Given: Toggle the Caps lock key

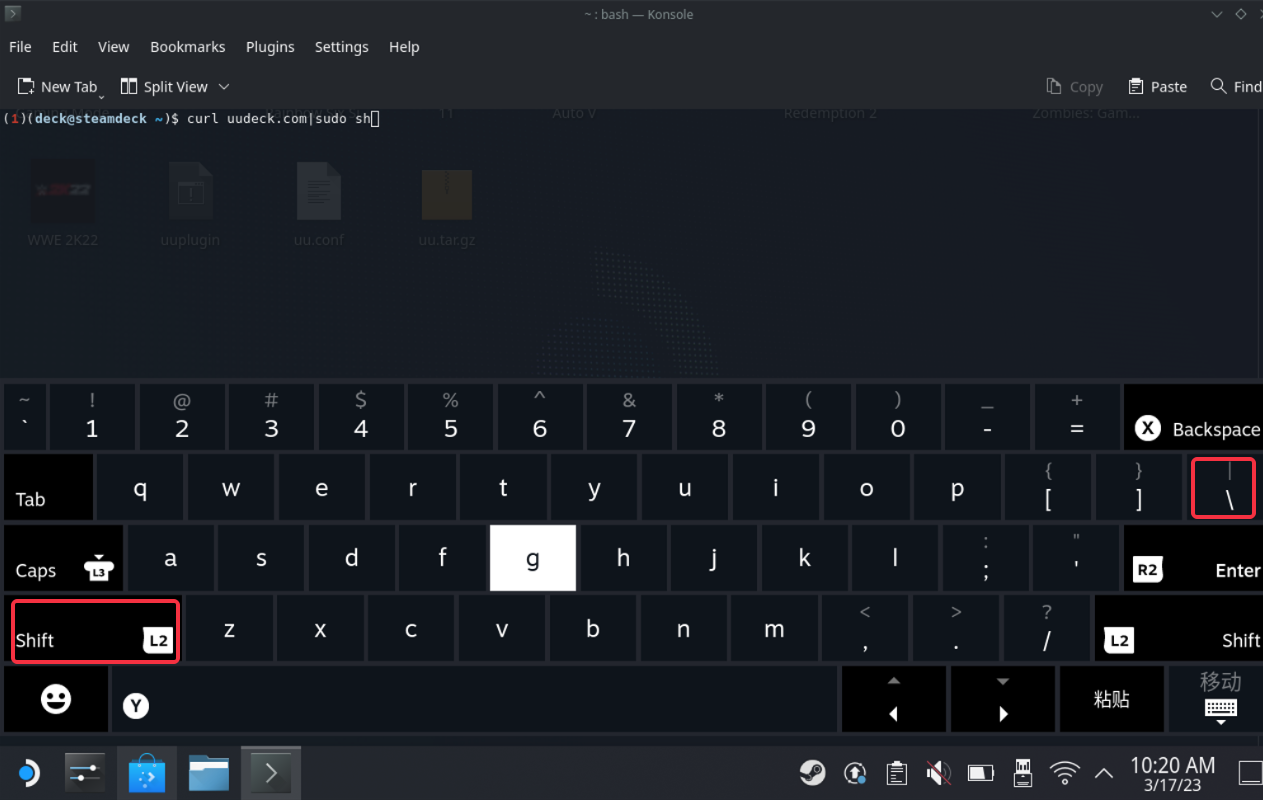Looking at the screenshot, I should [x=64, y=559].
